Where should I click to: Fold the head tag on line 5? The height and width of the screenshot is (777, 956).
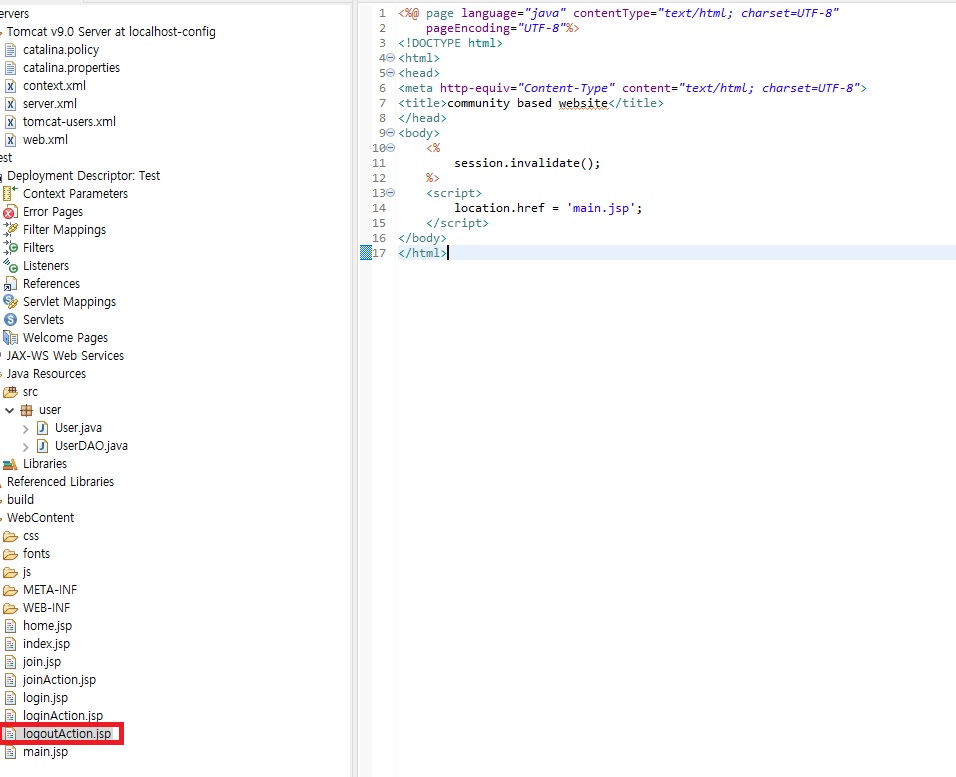click(x=391, y=73)
